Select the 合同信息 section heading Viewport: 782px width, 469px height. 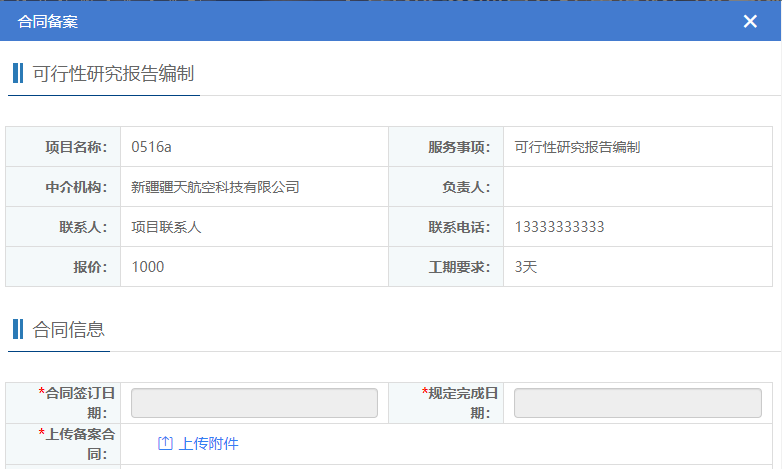69,329
